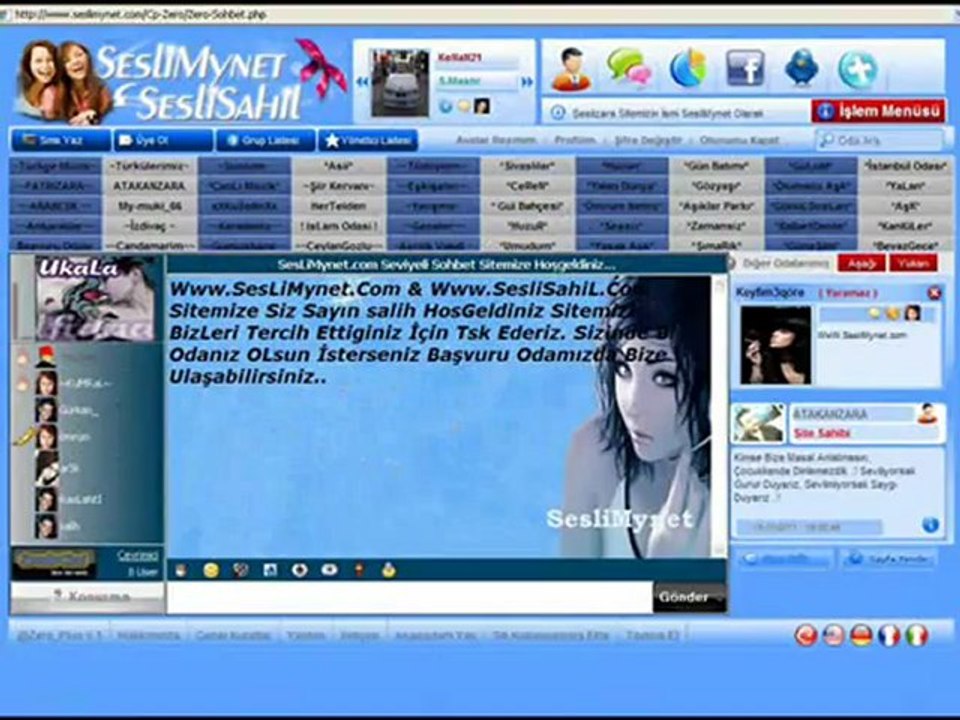Viewport: 960px width, 720px height.
Task: Click the black-and-white circle chat toolbar icon
Action: 299,571
